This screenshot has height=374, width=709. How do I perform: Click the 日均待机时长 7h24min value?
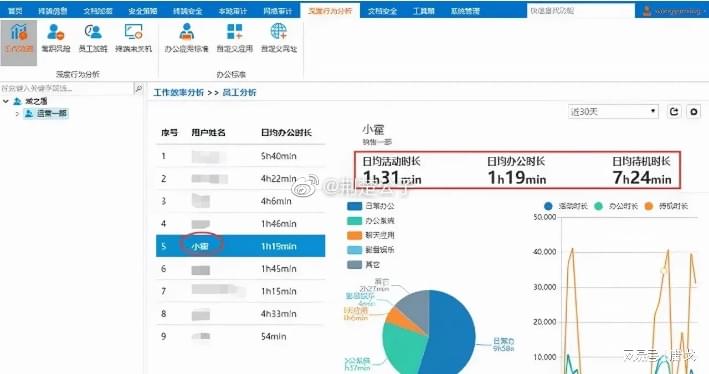642,177
